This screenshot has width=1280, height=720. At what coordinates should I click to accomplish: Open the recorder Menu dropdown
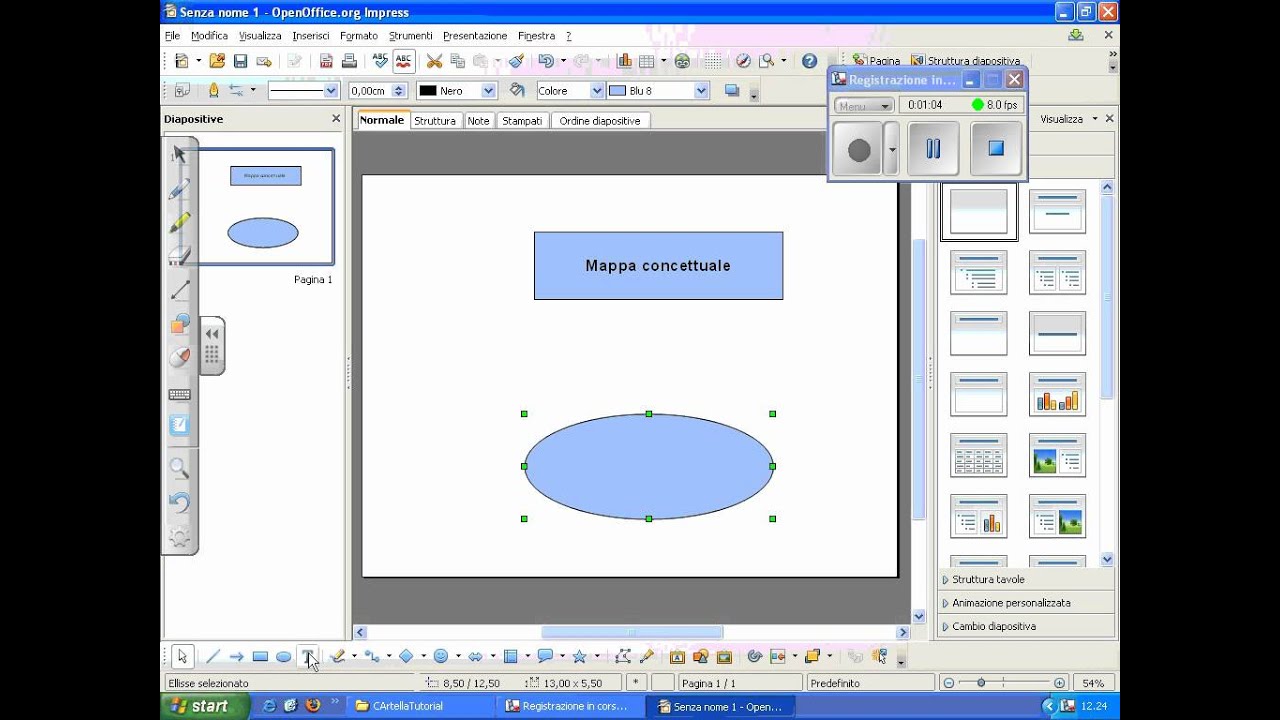point(864,105)
